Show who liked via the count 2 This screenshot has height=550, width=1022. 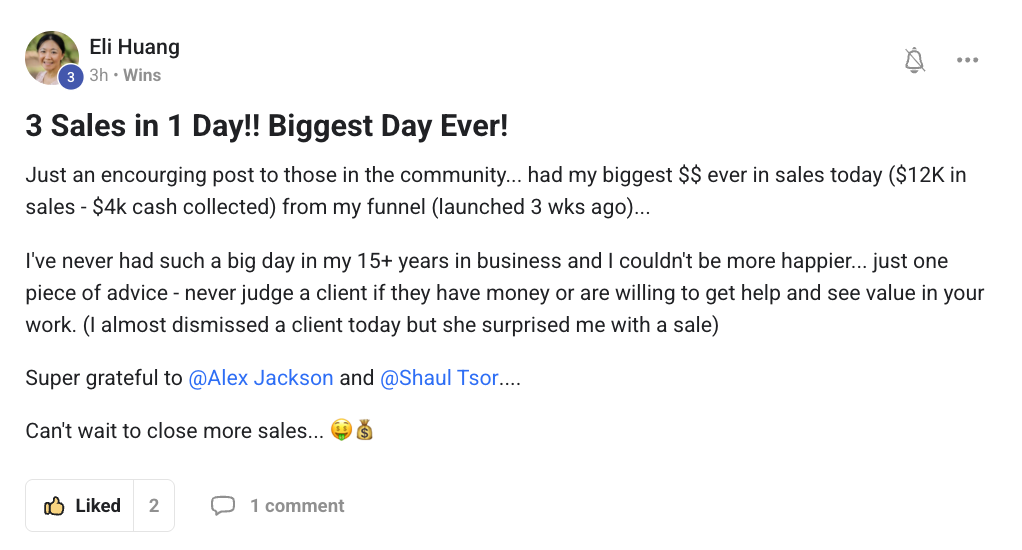[154, 506]
